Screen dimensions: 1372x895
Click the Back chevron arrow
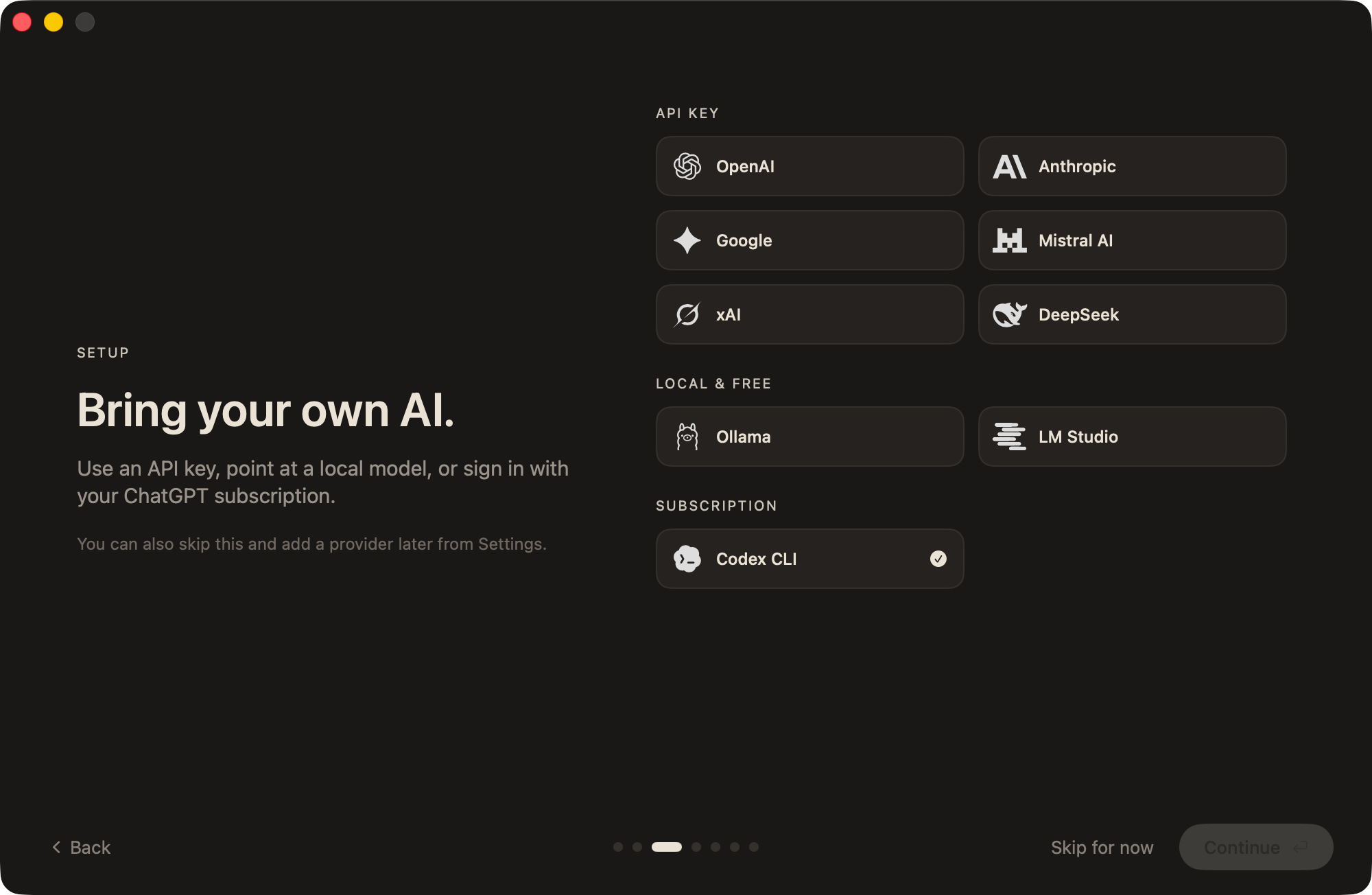point(56,847)
